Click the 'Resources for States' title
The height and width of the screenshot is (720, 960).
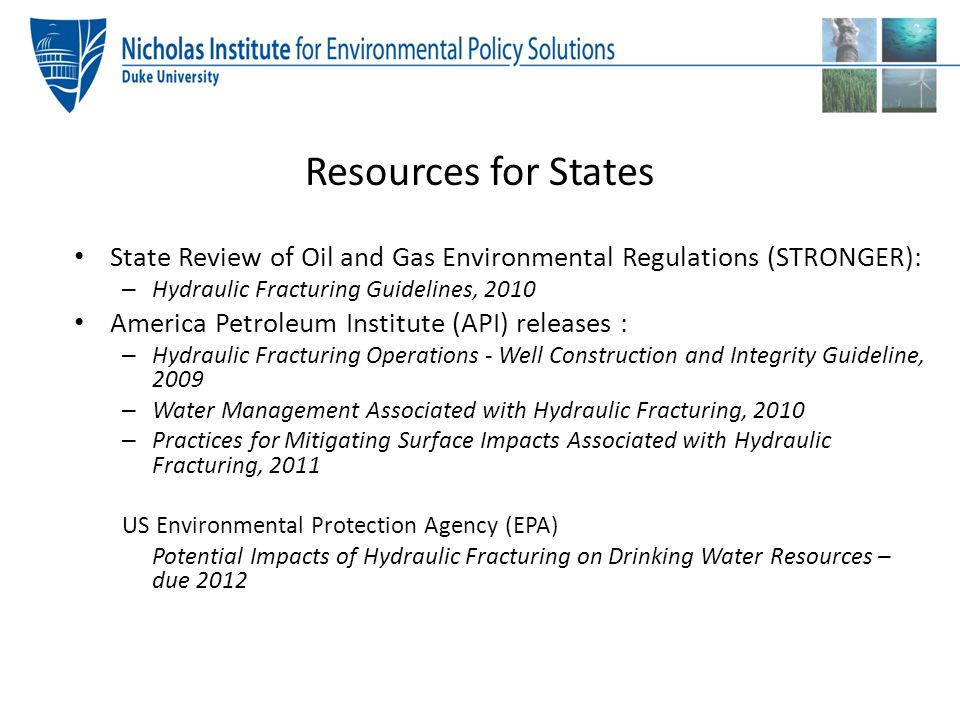click(479, 171)
